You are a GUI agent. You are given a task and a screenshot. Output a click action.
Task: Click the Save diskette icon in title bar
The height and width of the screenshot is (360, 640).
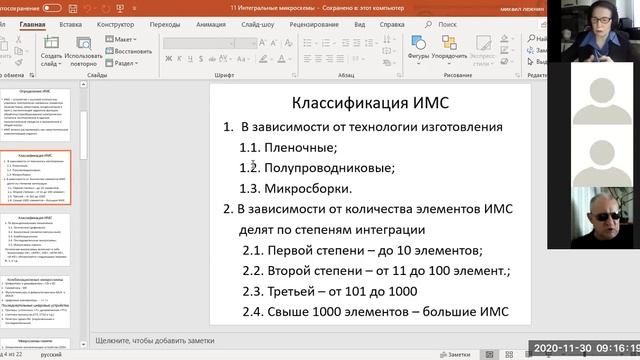(x=73, y=8)
